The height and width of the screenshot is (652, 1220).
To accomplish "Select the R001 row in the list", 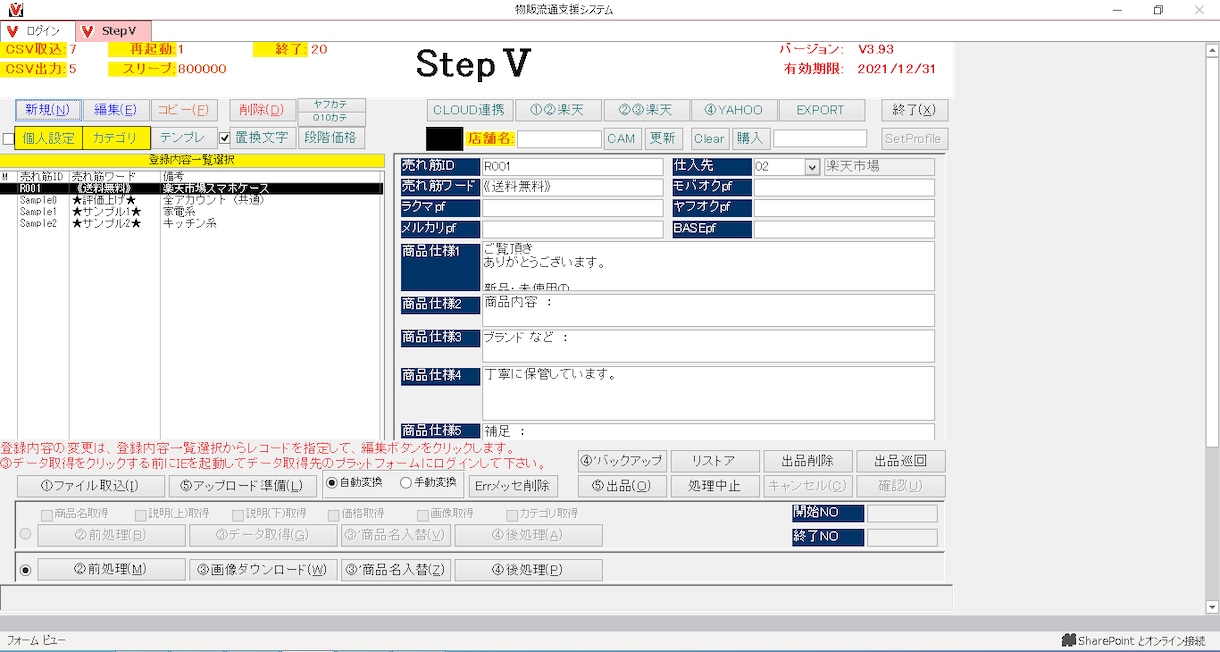I will (191, 188).
